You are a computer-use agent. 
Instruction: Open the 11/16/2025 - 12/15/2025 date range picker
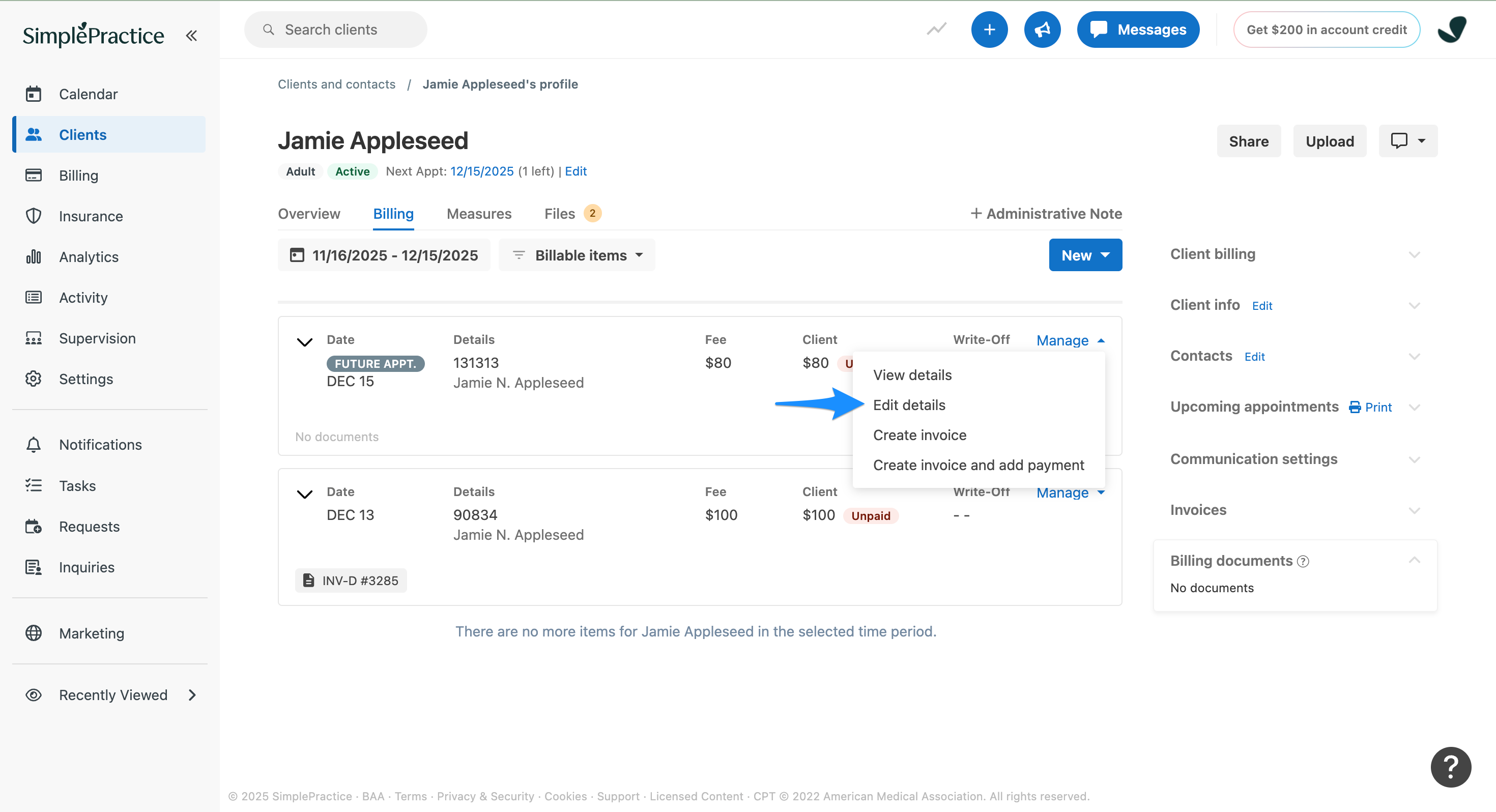(x=384, y=255)
